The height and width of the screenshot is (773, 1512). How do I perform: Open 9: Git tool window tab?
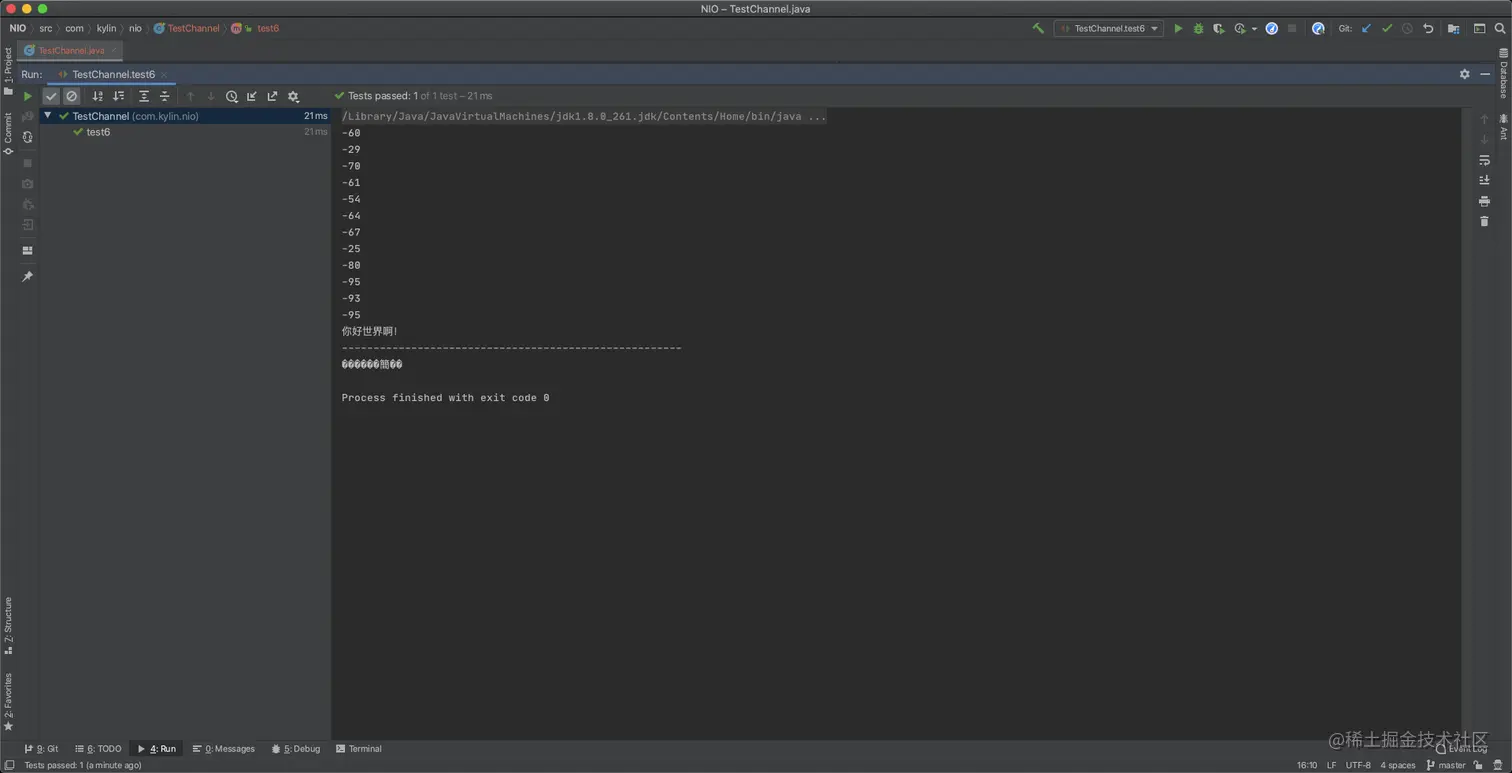click(41, 749)
